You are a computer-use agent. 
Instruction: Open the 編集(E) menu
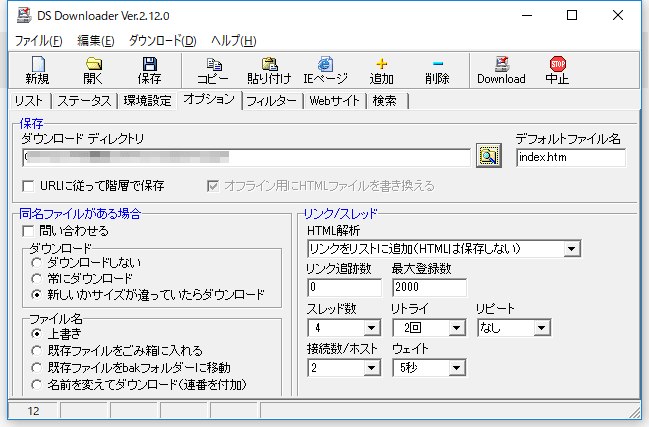click(96, 41)
